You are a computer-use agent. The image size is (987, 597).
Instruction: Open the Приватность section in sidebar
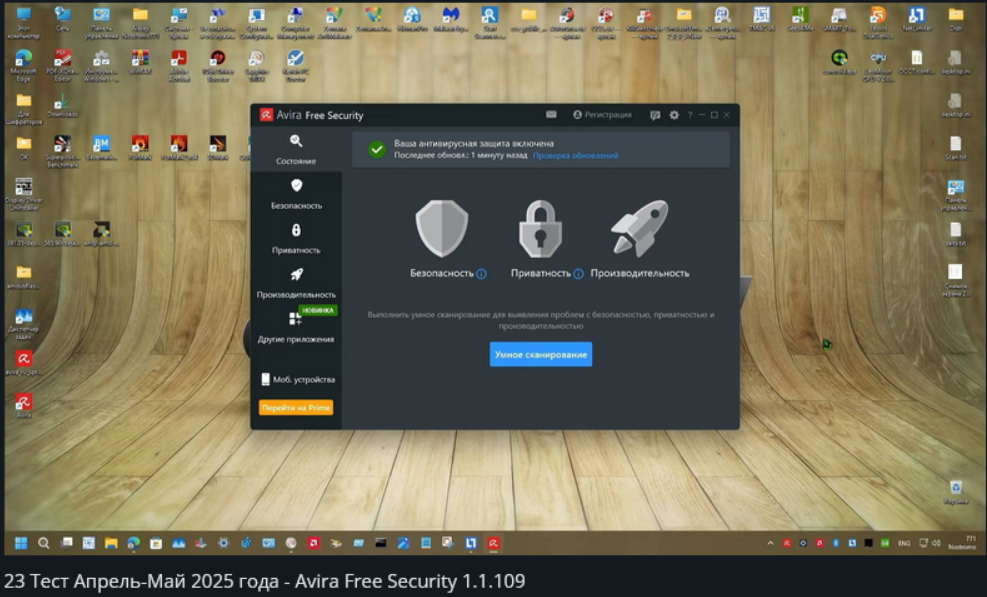pos(296,239)
